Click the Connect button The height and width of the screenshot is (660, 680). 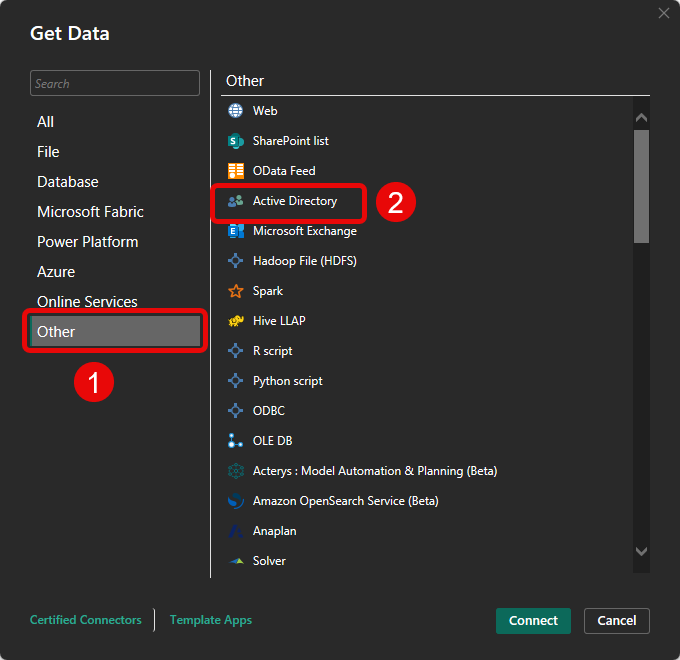pyautogui.click(x=533, y=621)
